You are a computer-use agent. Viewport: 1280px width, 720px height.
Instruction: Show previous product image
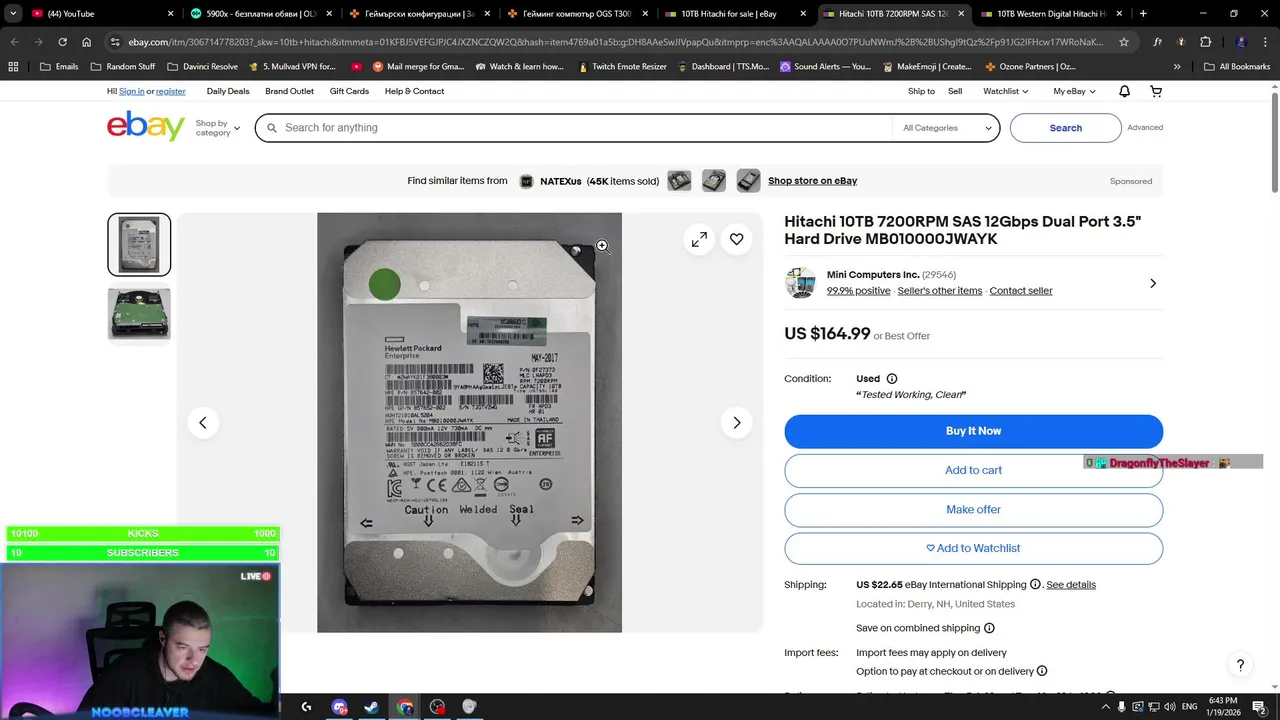203,423
